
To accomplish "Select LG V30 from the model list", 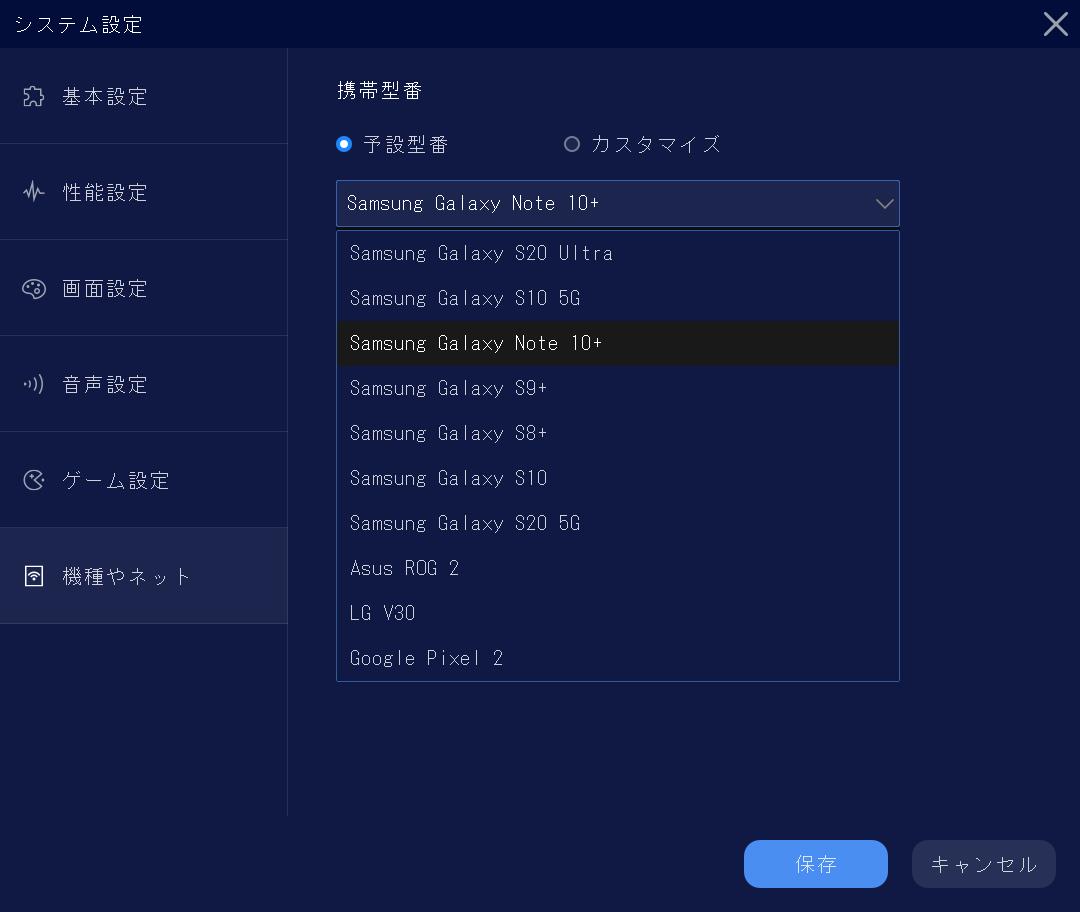I will click(x=383, y=613).
